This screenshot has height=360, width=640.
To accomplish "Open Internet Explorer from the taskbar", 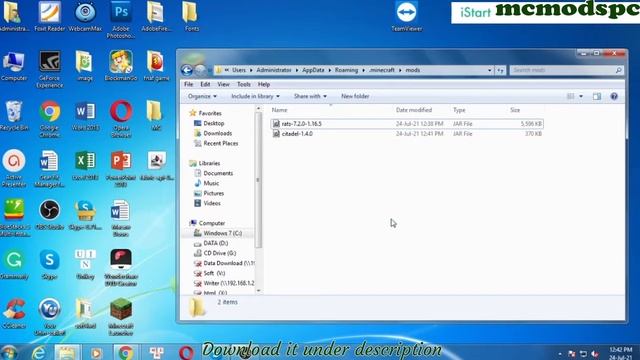I will [x=39, y=352].
